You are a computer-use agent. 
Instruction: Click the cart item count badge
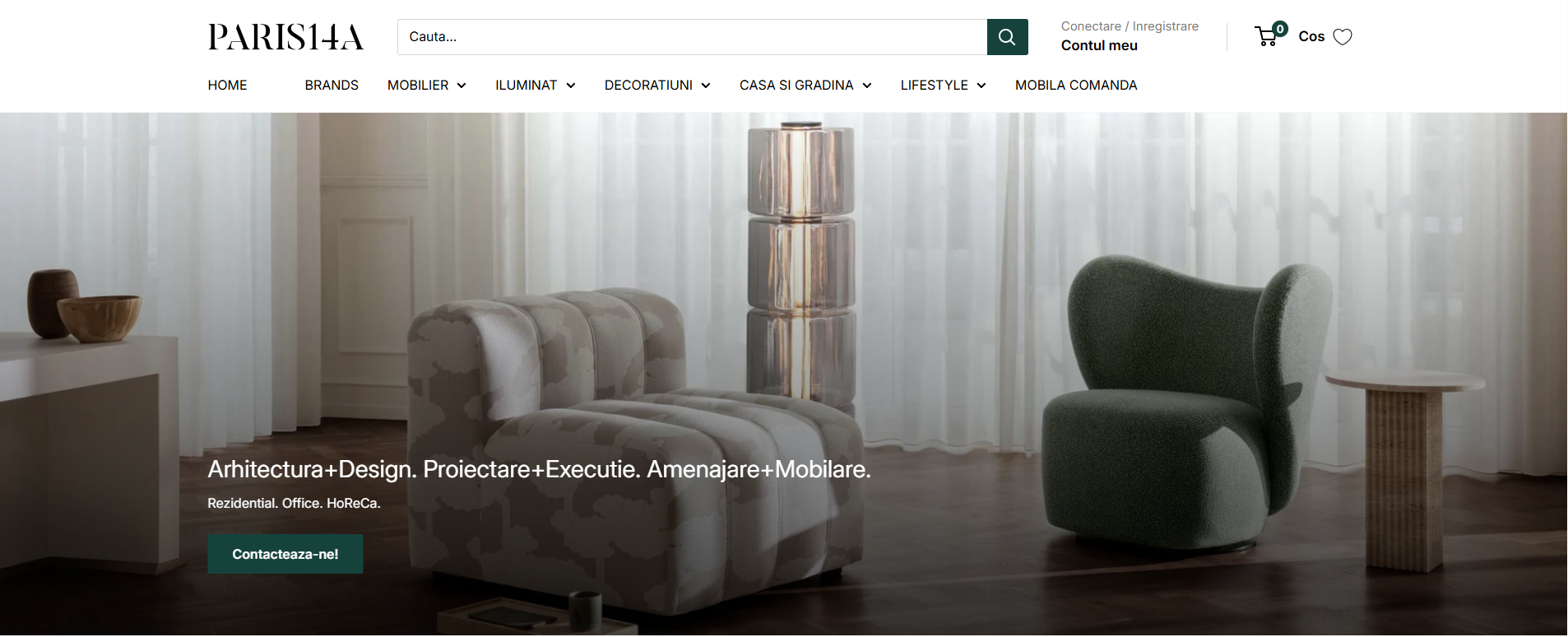[x=1280, y=29]
